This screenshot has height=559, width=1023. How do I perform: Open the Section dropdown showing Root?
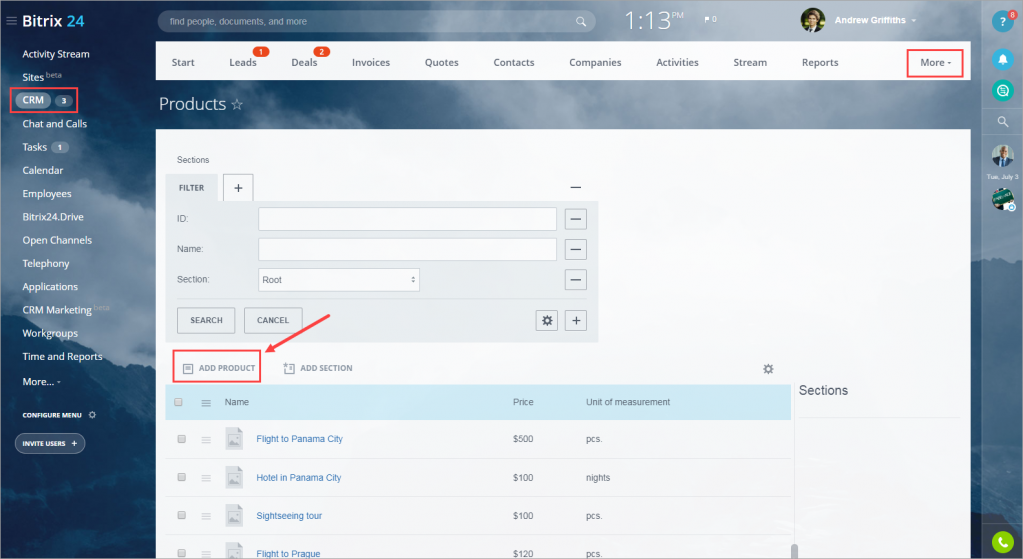(339, 280)
